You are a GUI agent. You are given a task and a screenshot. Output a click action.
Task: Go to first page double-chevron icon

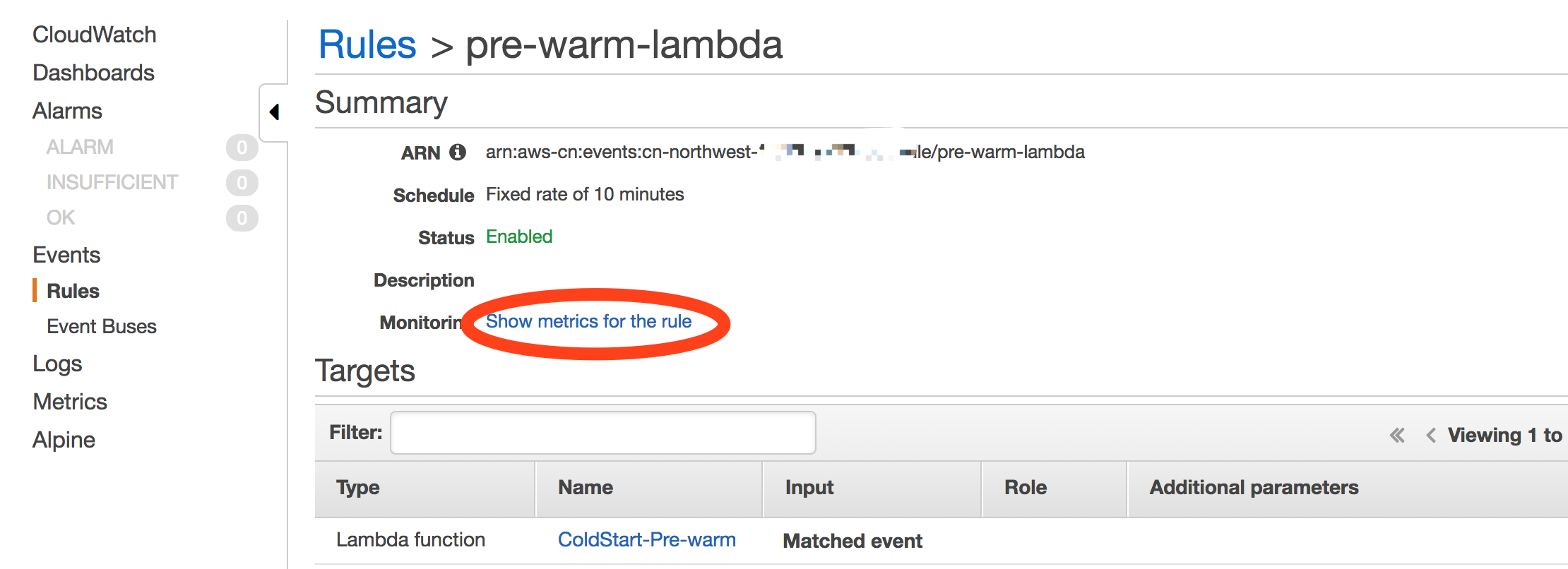coord(1397,435)
